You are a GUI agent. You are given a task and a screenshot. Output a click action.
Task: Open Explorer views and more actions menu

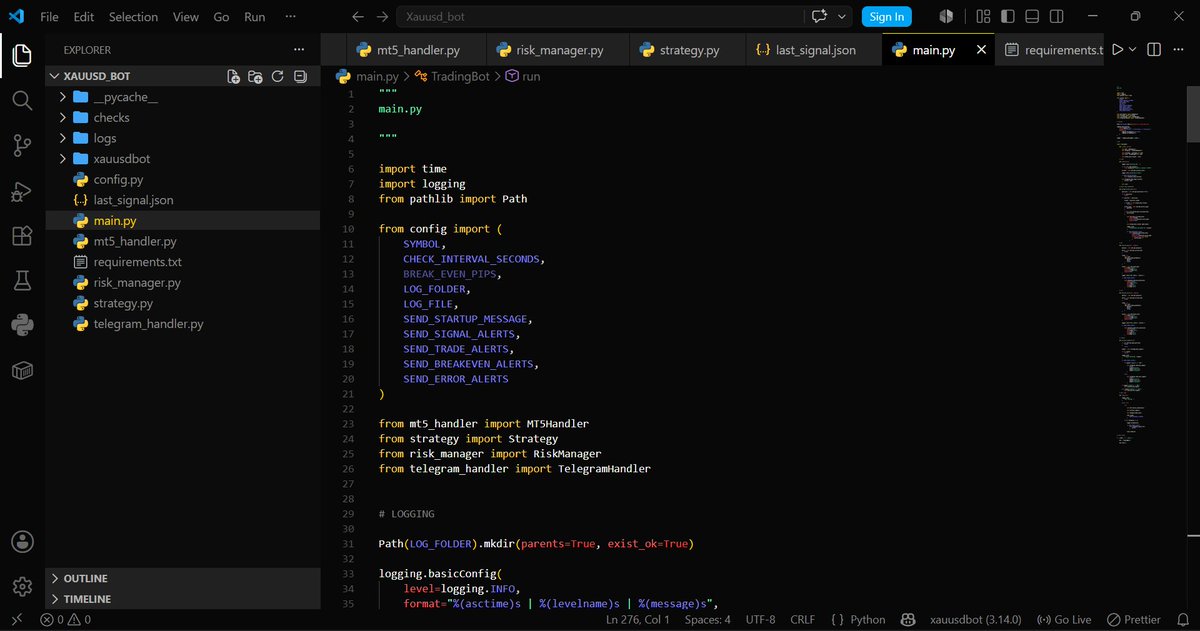coord(299,49)
